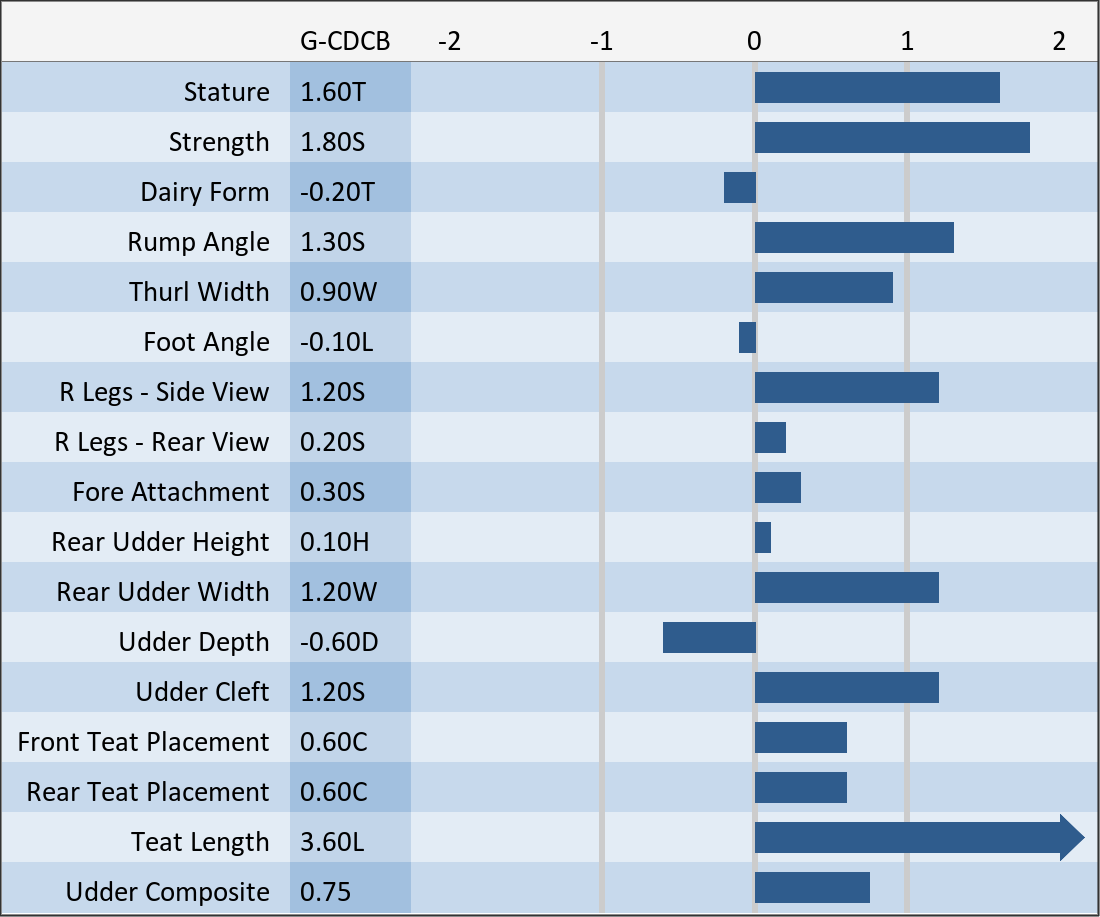Select the R Legs - Rear View bar

[770, 438]
